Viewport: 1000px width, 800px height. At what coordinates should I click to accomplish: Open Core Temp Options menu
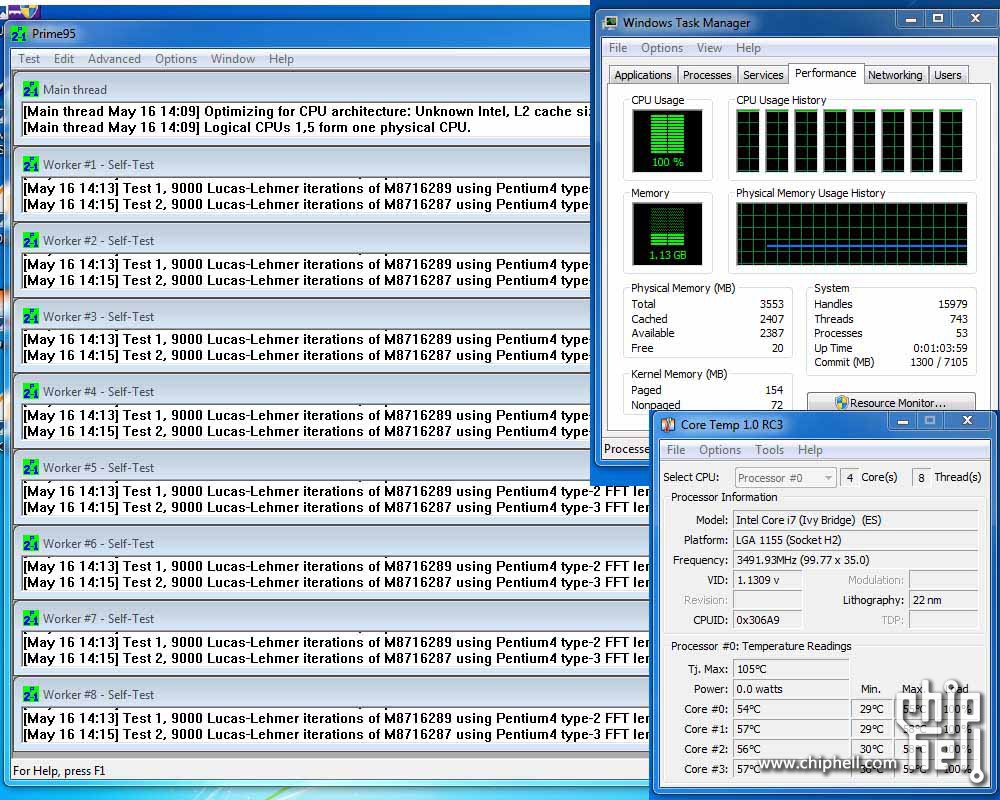tap(720, 450)
